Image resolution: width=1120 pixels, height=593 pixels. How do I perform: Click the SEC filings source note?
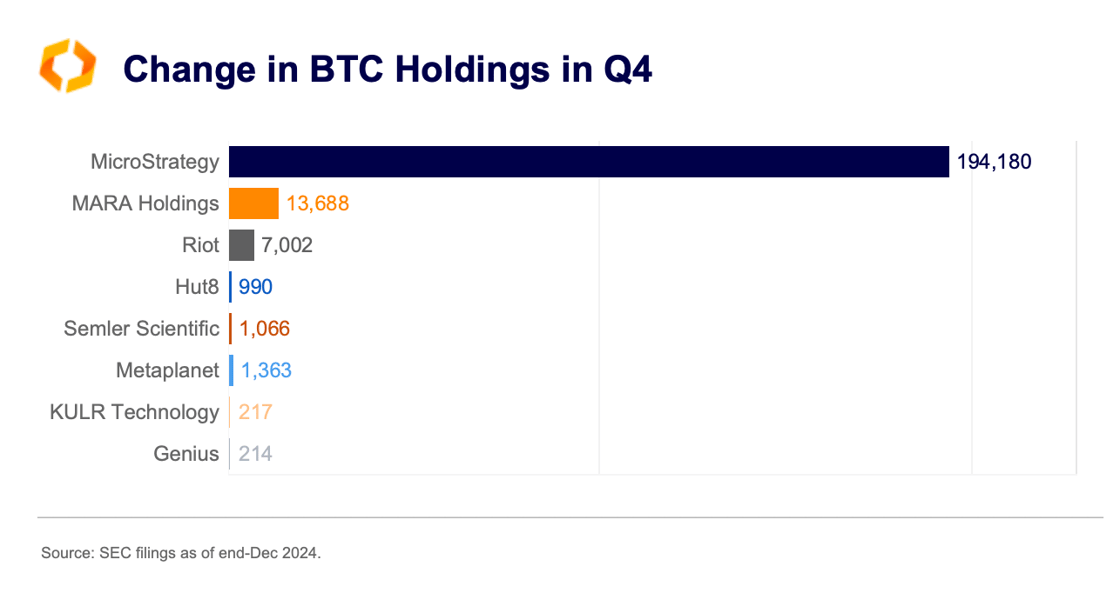(x=181, y=552)
